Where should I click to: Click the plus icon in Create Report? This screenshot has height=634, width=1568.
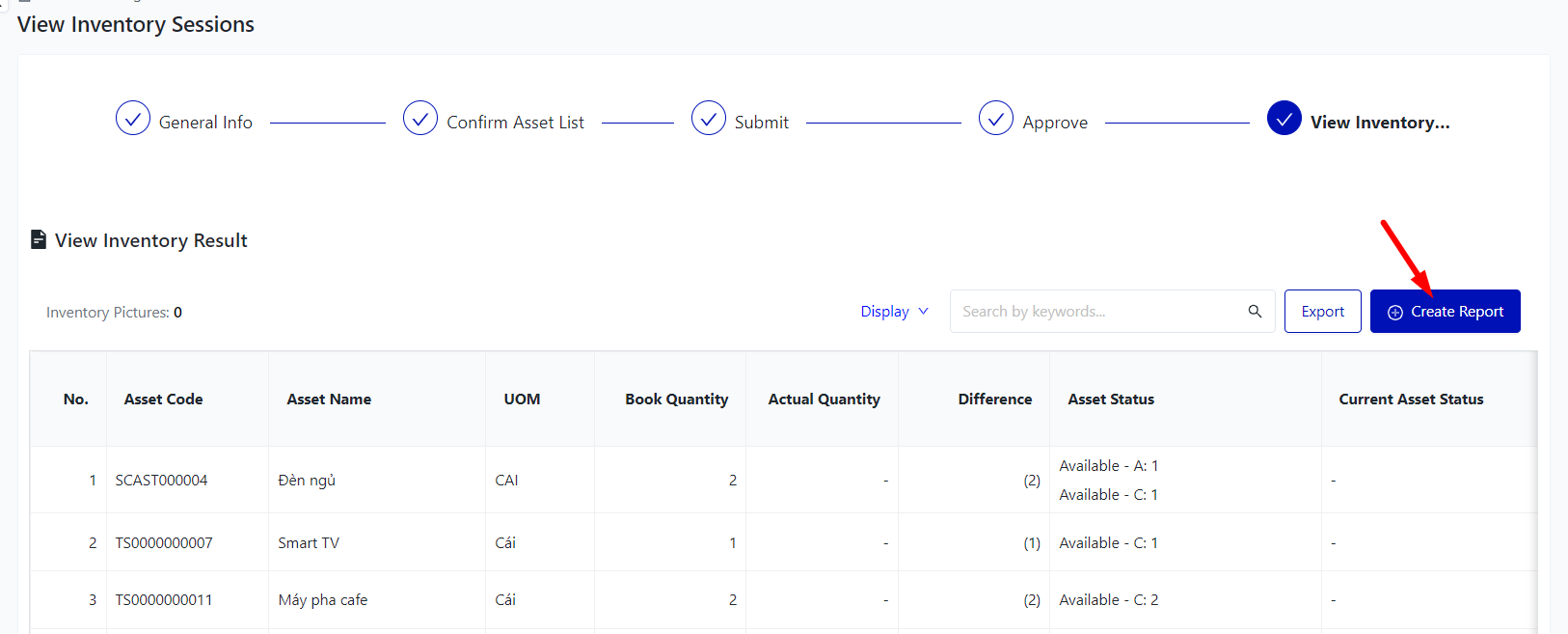coord(1394,312)
